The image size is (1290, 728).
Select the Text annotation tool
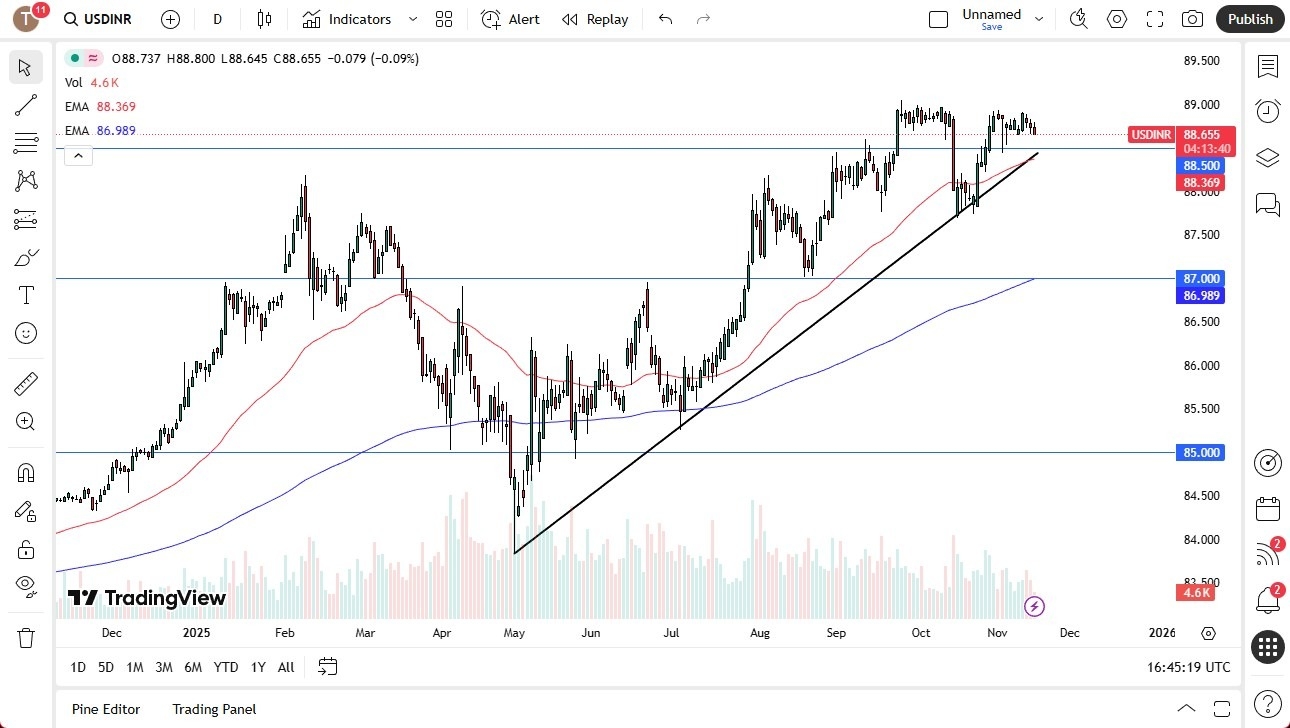click(26, 294)
